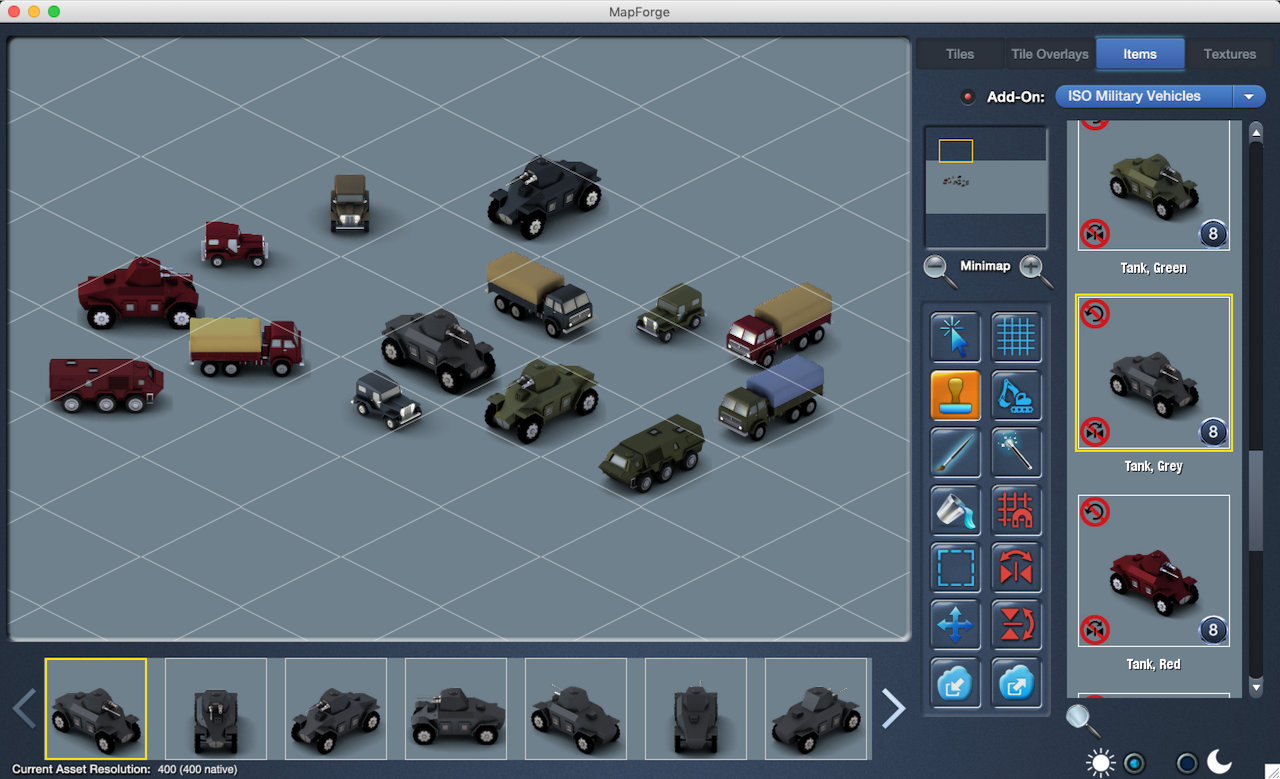The image size is (1280, 779).
Task: Toggle the red Add-On indicator
Action: [x=967, y=97]
